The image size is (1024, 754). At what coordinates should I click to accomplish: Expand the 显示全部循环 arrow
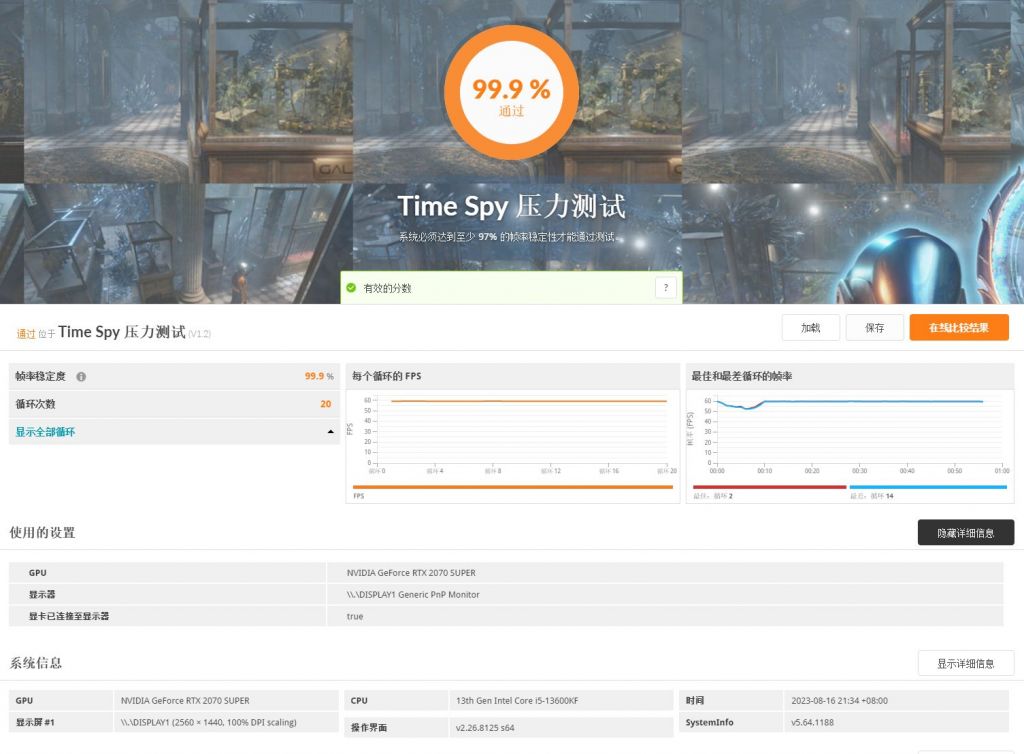click(x=330, y=432)
